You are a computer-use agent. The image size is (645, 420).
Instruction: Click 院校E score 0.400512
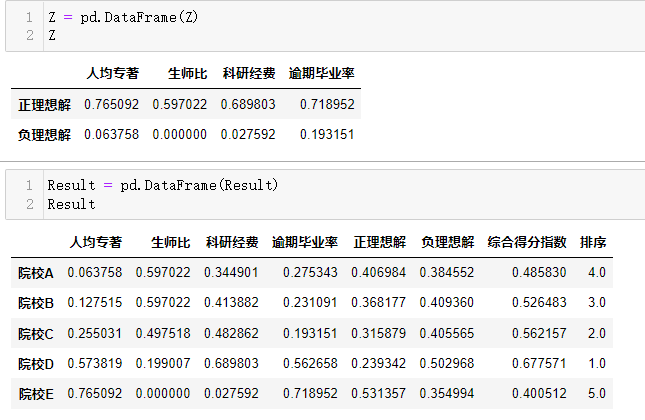click(539, 394)
